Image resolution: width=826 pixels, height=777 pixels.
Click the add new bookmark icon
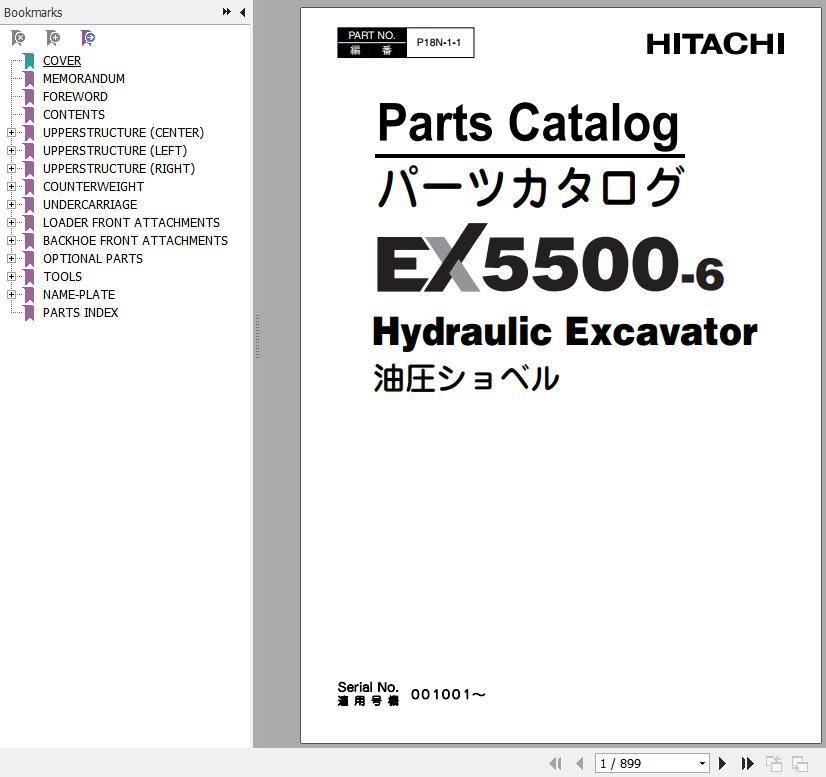click(x=53, y=38)
